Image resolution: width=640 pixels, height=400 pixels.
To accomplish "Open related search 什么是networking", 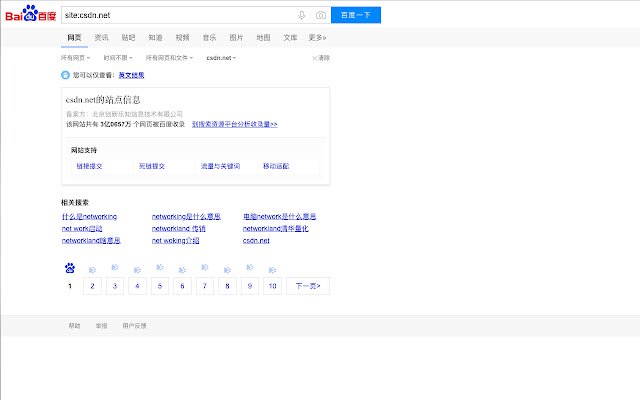I will (x=89, y=216).
